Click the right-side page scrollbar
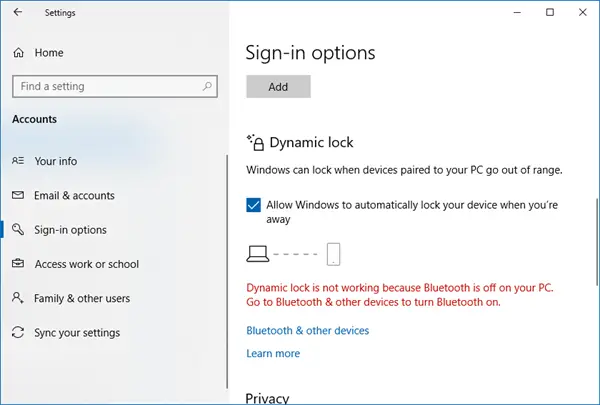This screenshot has width=600, height=405. (597, 241)
